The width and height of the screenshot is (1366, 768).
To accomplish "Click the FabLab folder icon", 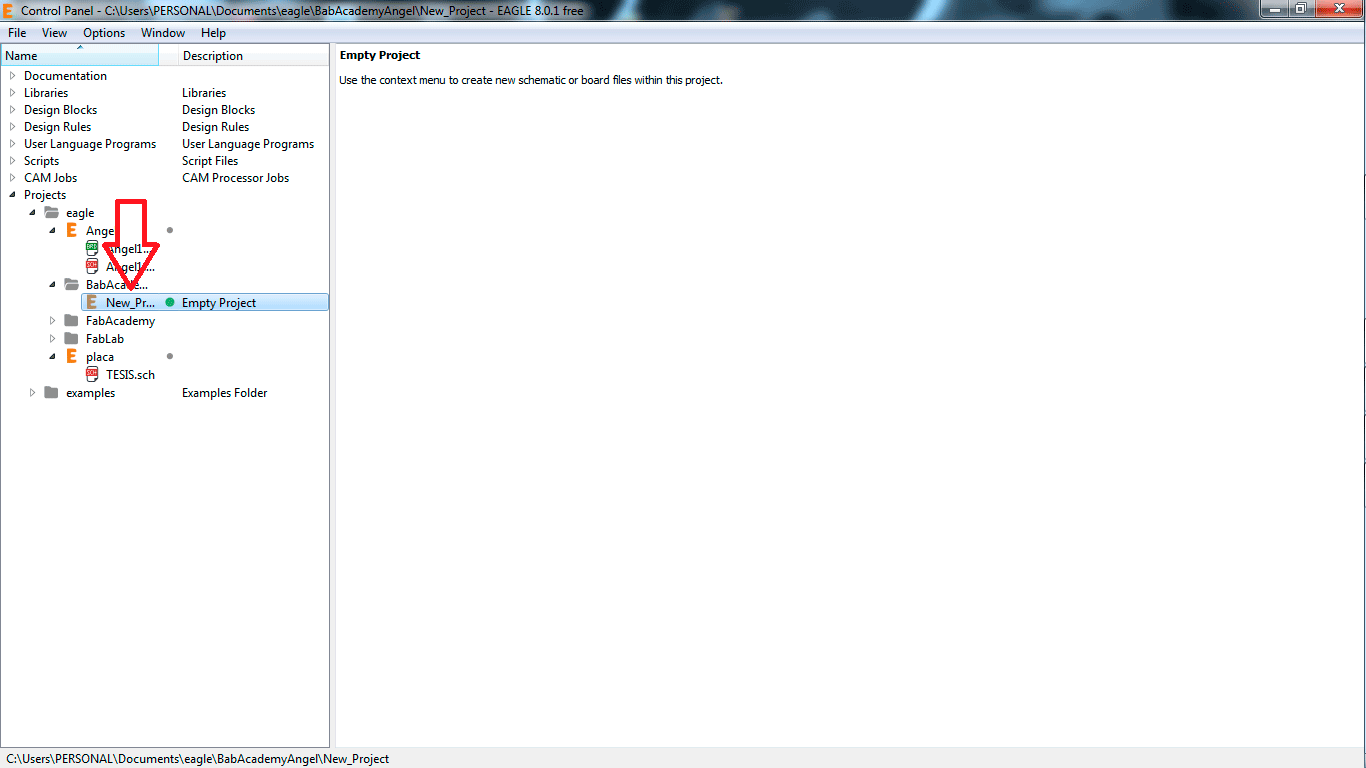I will click(x=71, y=339).
